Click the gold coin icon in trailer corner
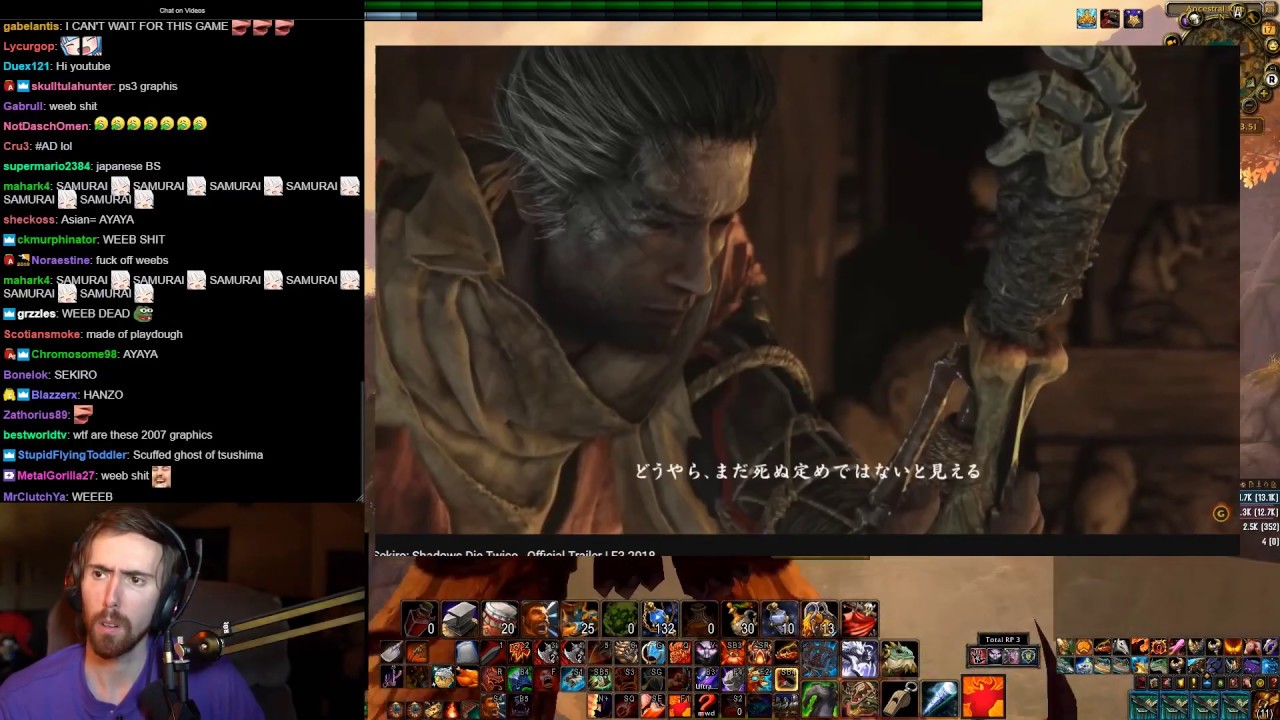This screenshot has height=720, width=1280. click(1220, 514)
